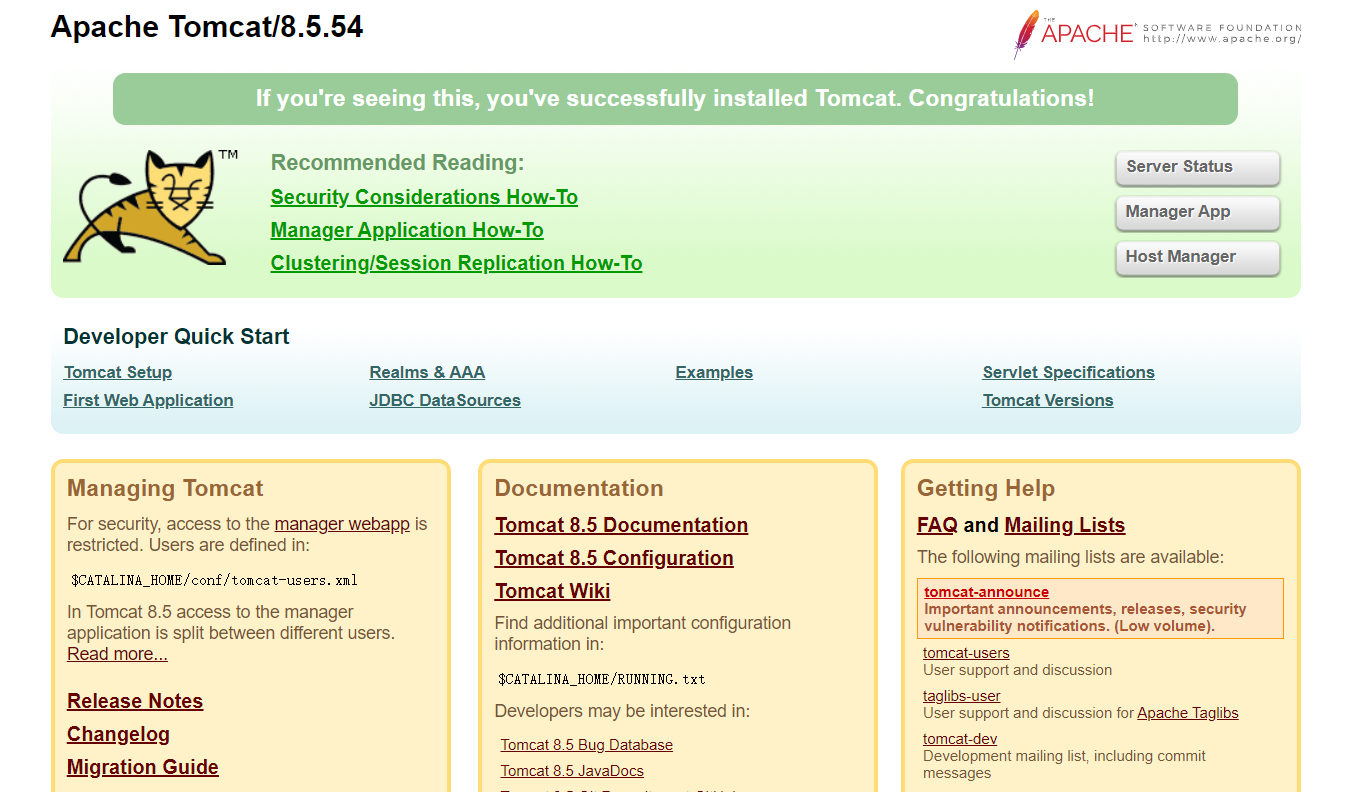Open Tomcat 8.5 Configuration link
1359x792 pixels.
click(x=614, y=558)
